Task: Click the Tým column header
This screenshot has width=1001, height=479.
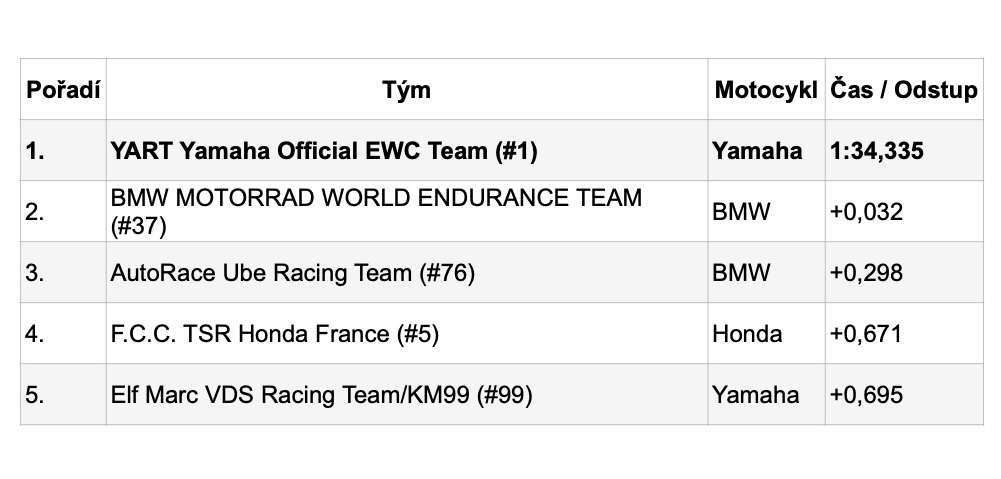Action: (x=407, y=89)
